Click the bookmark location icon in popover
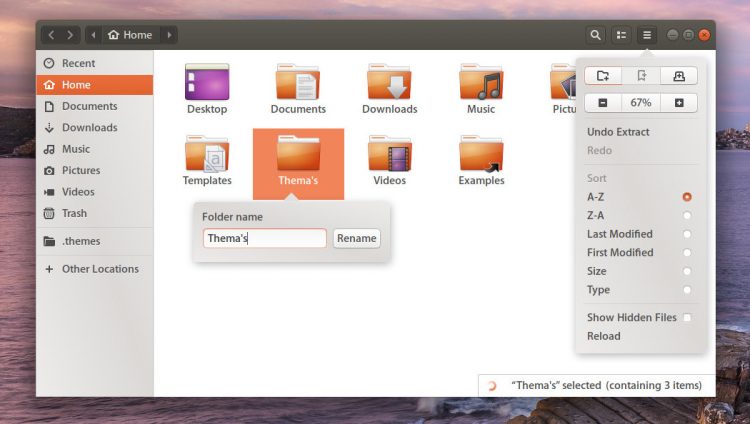 pyautogui.click(x=641, y=76)
